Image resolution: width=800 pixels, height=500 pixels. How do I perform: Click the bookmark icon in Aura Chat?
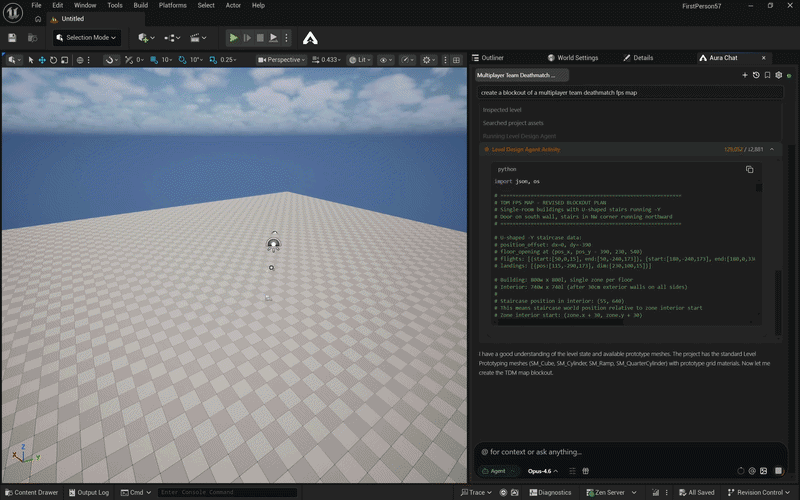click(x=767, y=75)
